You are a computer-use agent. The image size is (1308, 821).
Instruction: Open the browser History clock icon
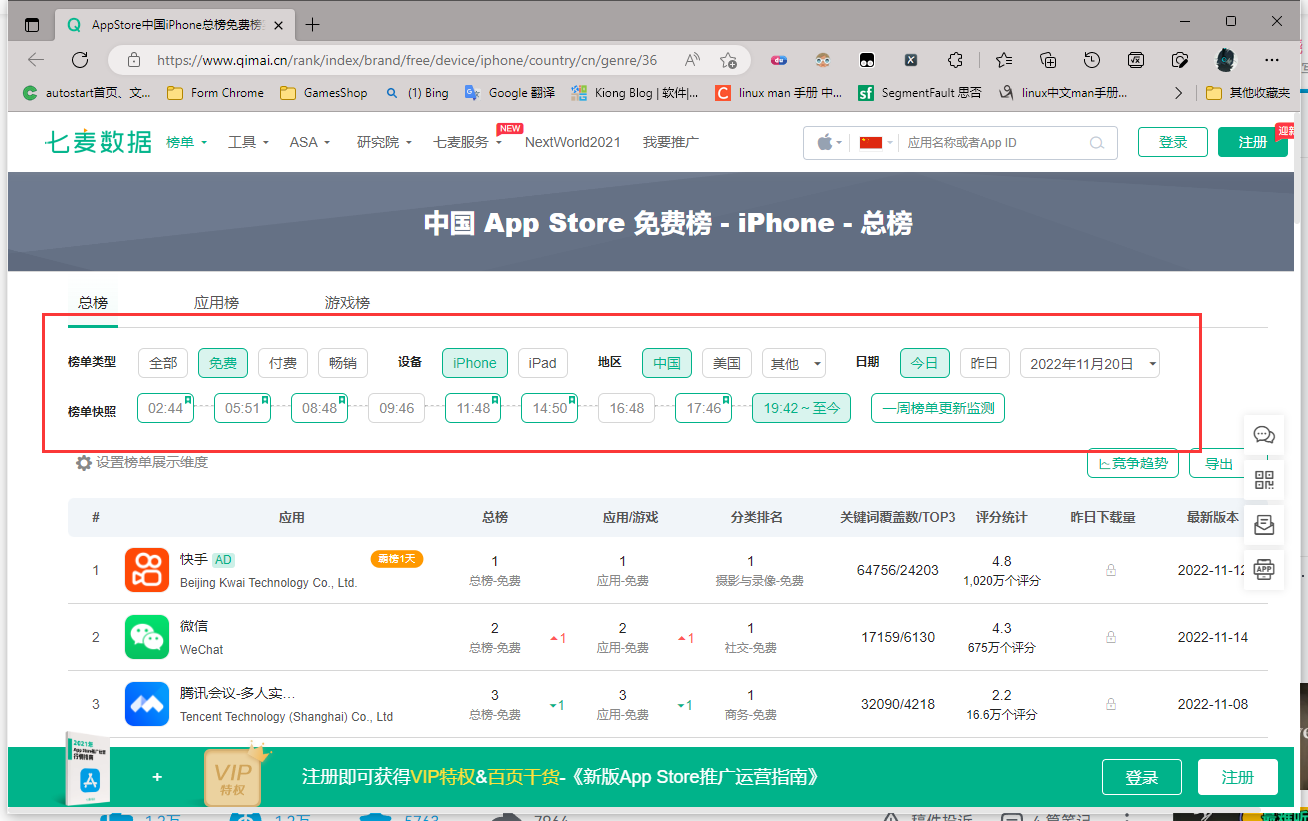point(1092,59)
